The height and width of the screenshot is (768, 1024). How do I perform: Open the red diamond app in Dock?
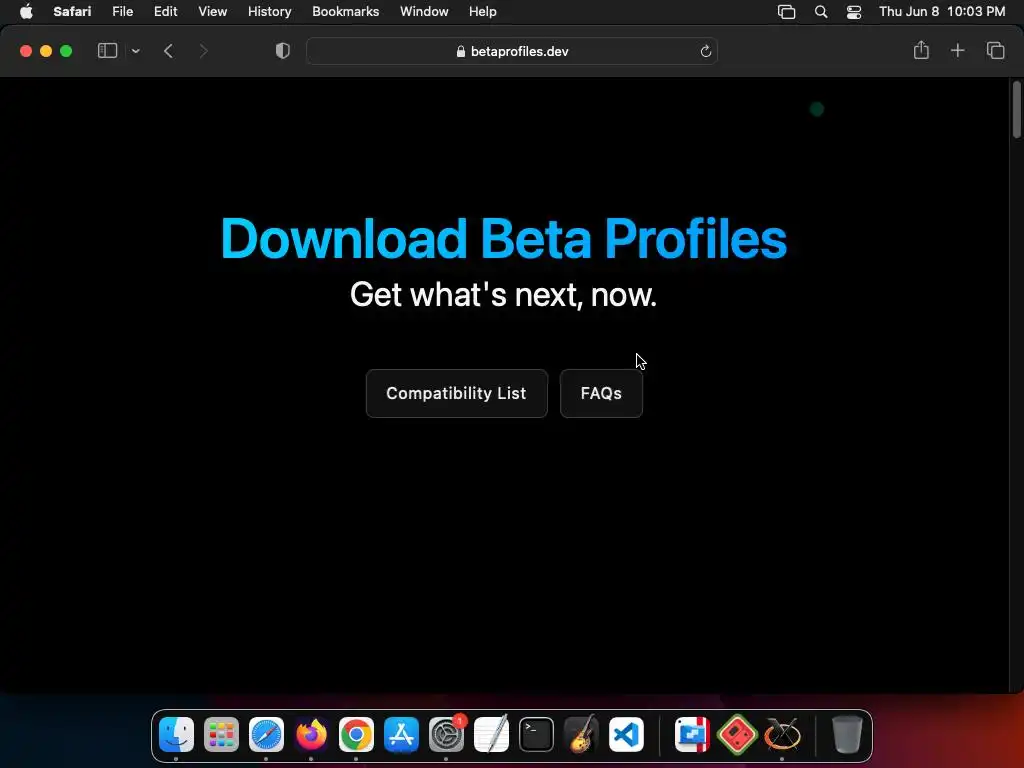pyautogui.click(x=737, y=735)
